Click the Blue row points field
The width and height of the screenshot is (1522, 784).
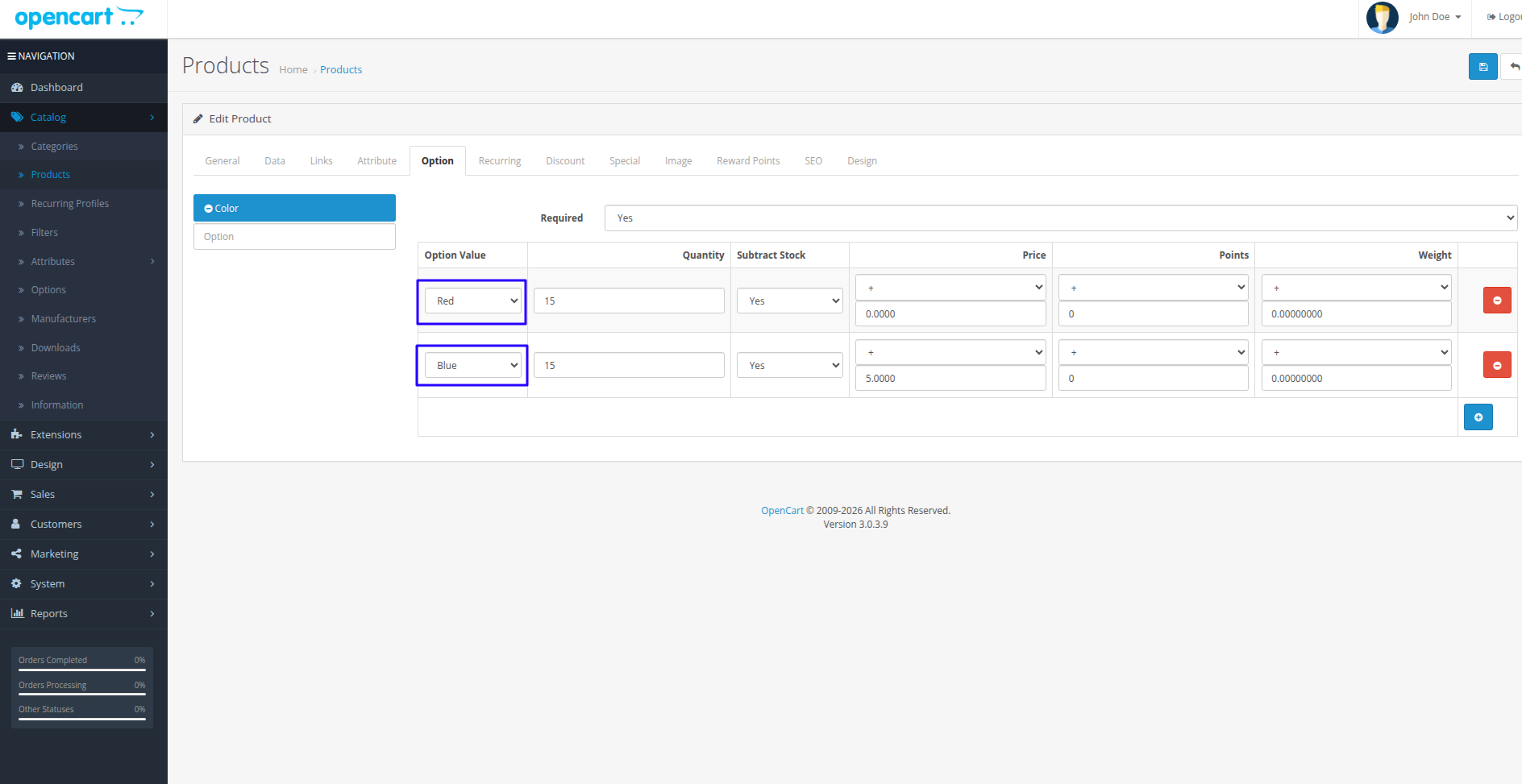(1154, 378)
